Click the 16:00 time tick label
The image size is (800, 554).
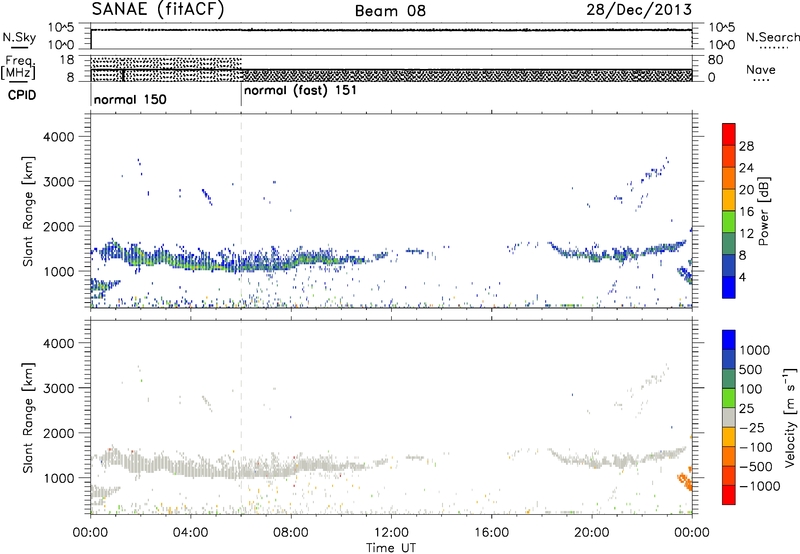(491, 533)
